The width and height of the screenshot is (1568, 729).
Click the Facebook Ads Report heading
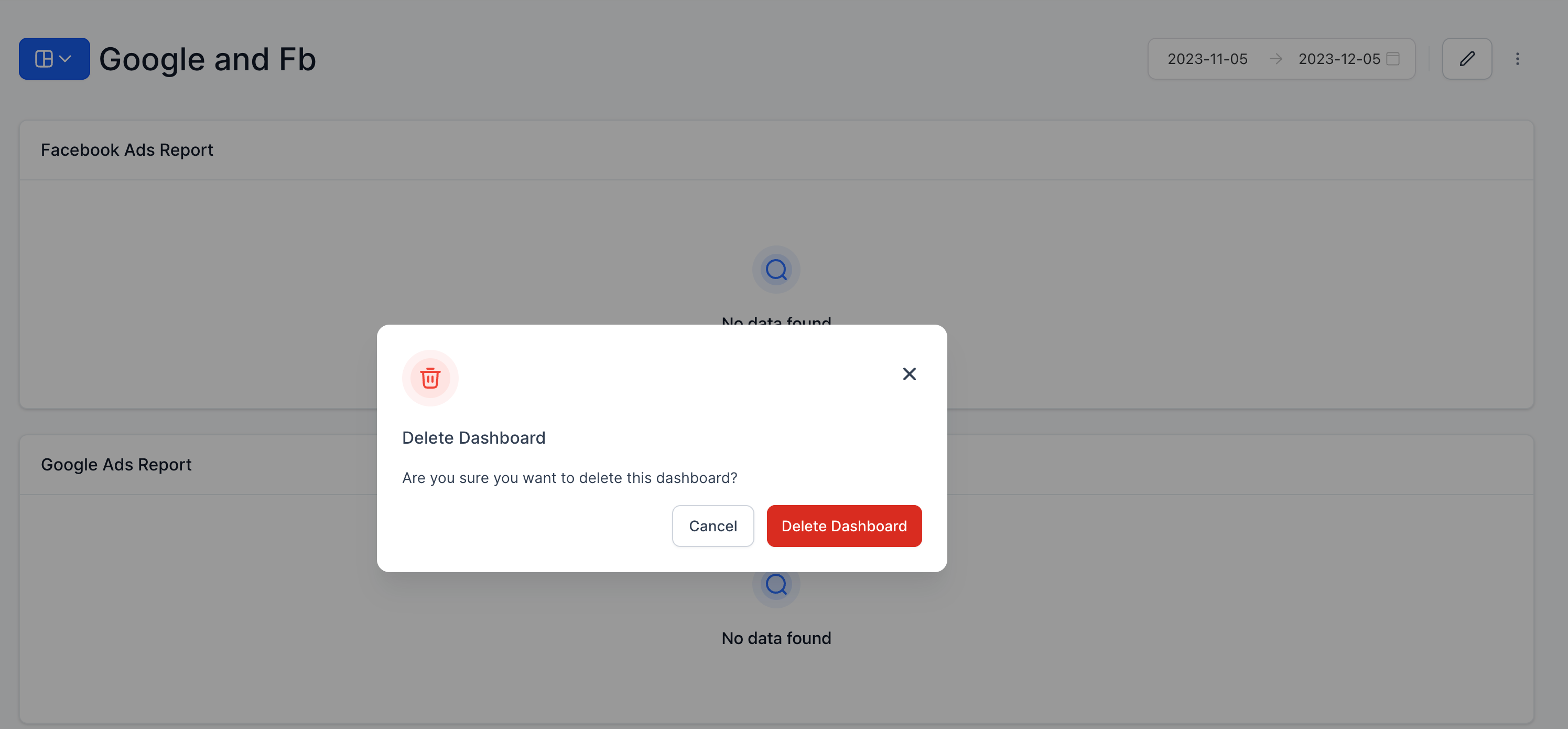pyautogui.click(x=127, y=150)
